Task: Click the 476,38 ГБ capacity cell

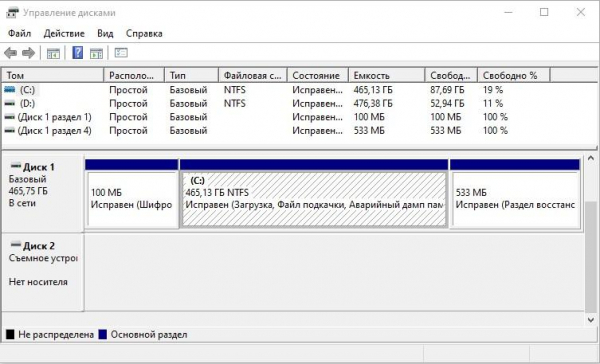Action: 373,103
